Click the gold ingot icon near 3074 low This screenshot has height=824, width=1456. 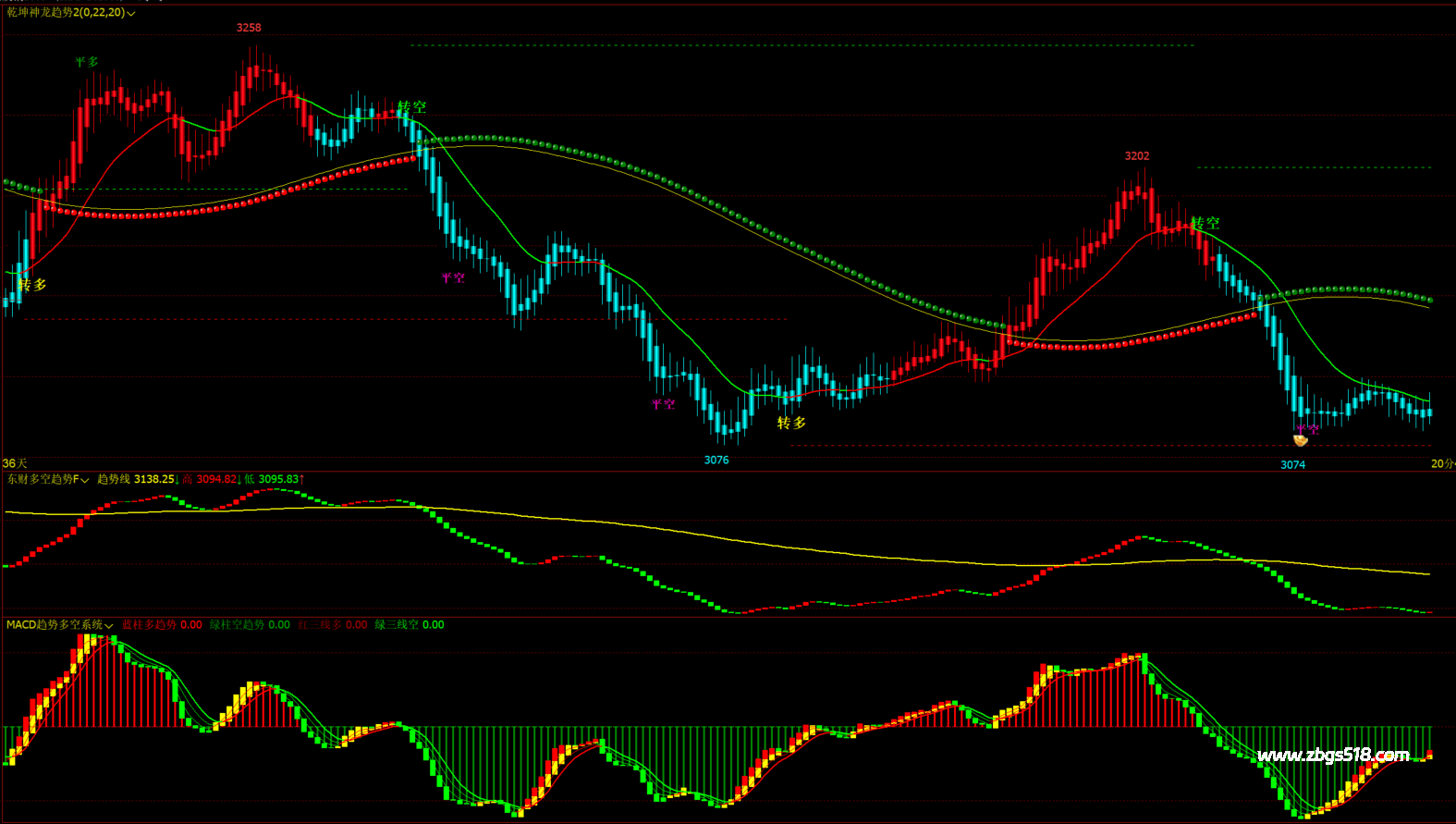pos(1300,440)
